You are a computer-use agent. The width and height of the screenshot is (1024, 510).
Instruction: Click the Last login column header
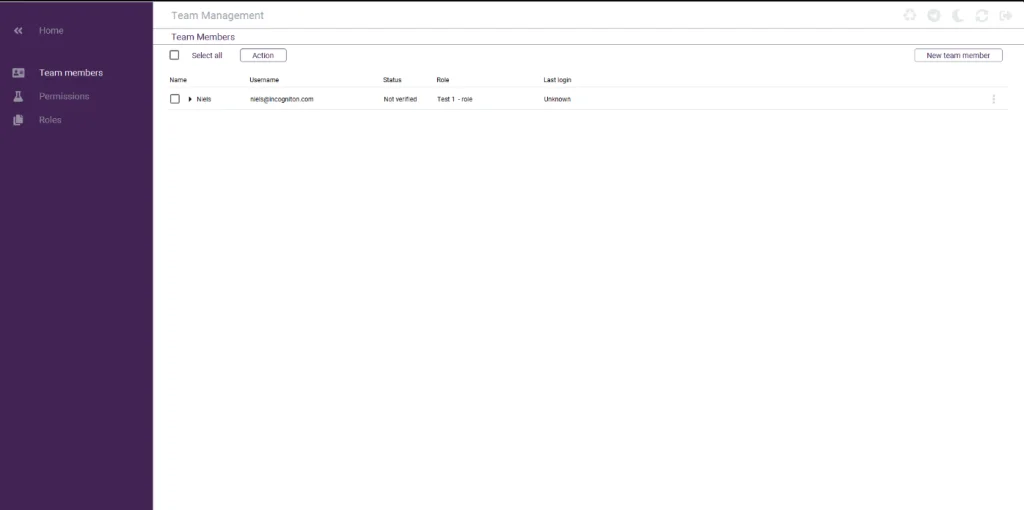click(557, 80)
